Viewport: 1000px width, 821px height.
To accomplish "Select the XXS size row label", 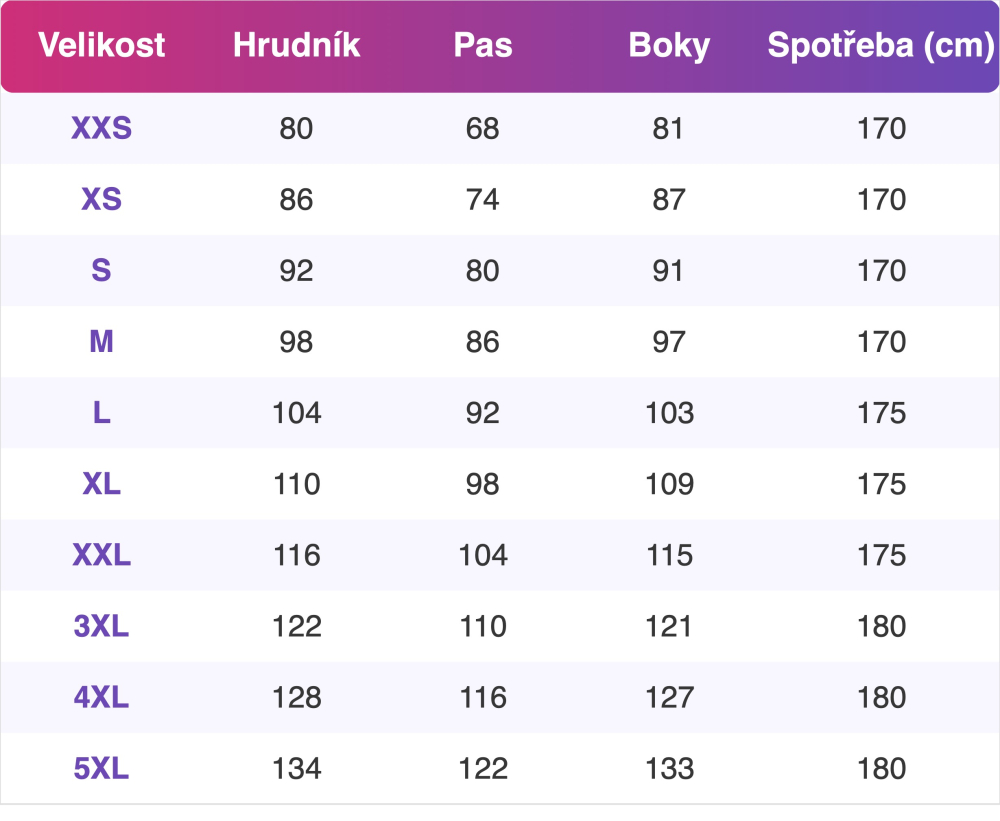I will [101, 128].
